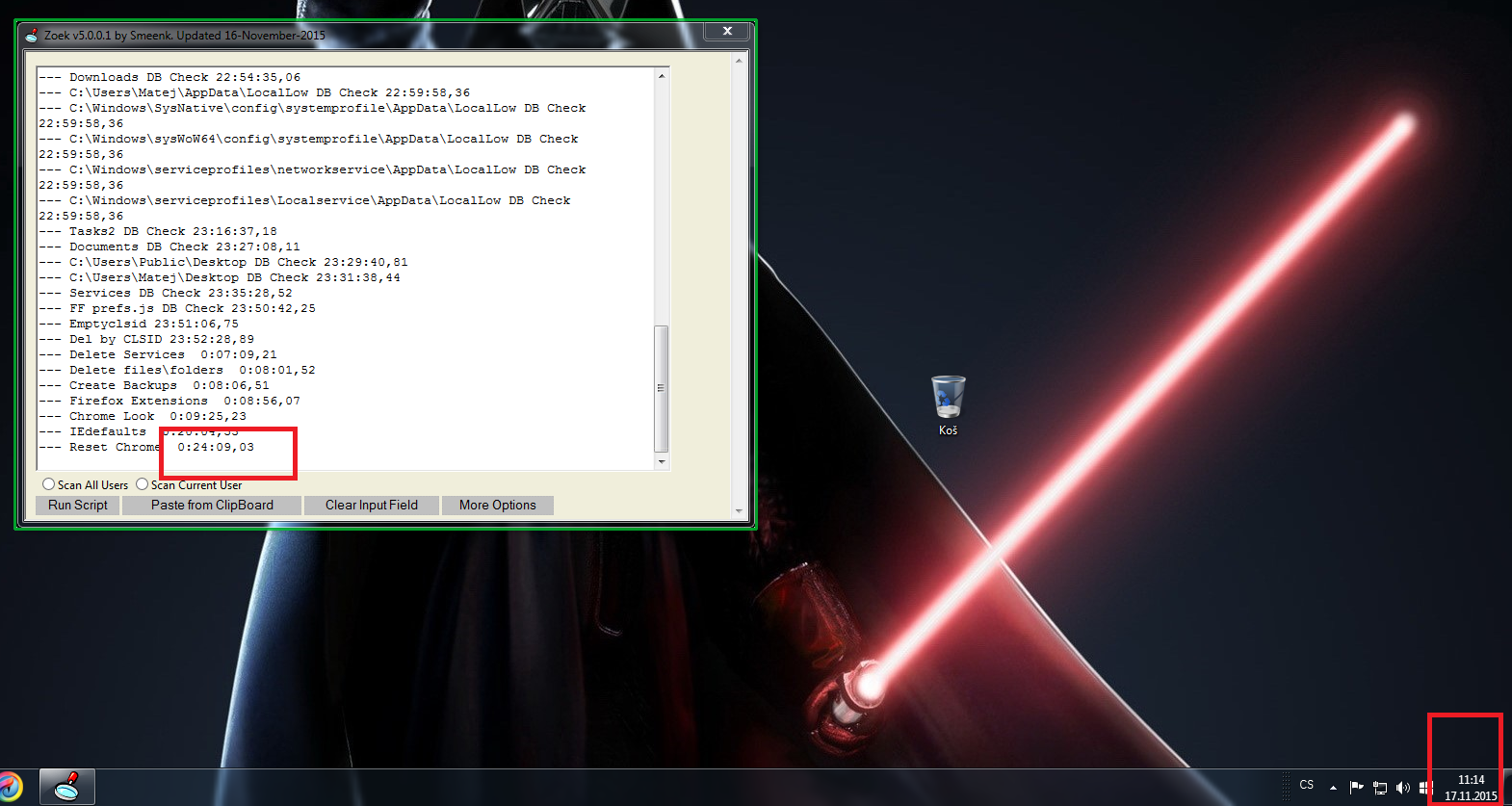Click the log textbox scroll-up arrow
The width and height of the screenshot is (1512, 806).
tap(661, 76)
